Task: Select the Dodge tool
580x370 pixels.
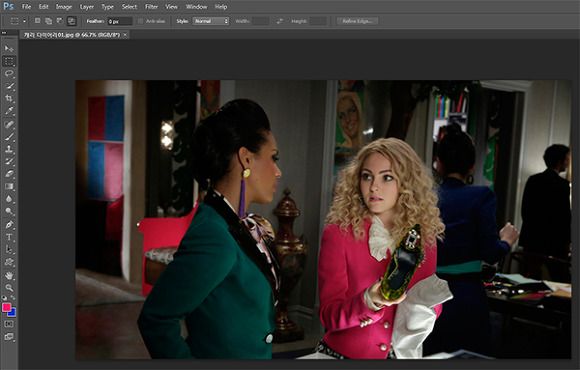Action: coord(9,212)
